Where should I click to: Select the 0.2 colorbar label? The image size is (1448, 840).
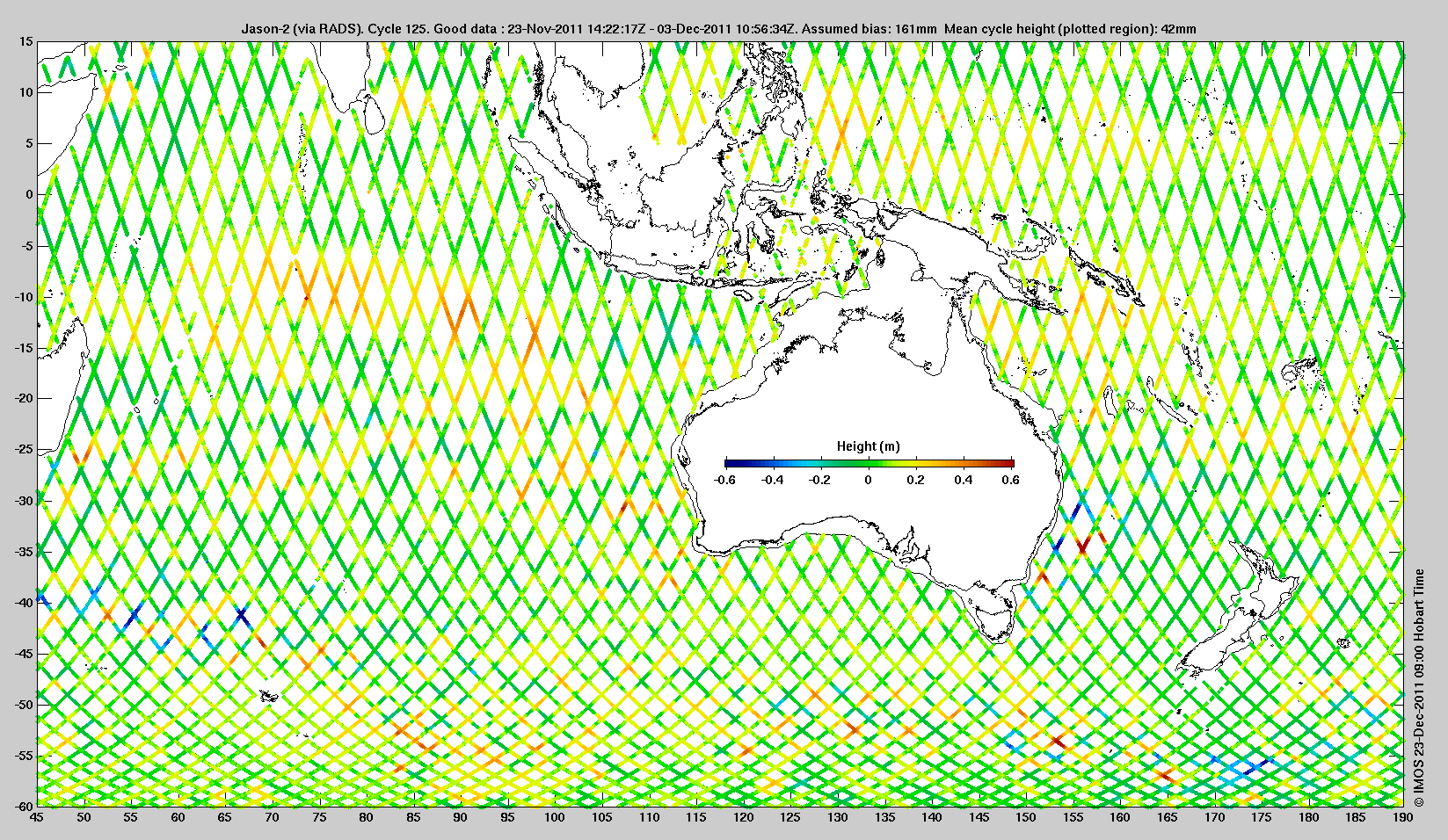(916, 480)
